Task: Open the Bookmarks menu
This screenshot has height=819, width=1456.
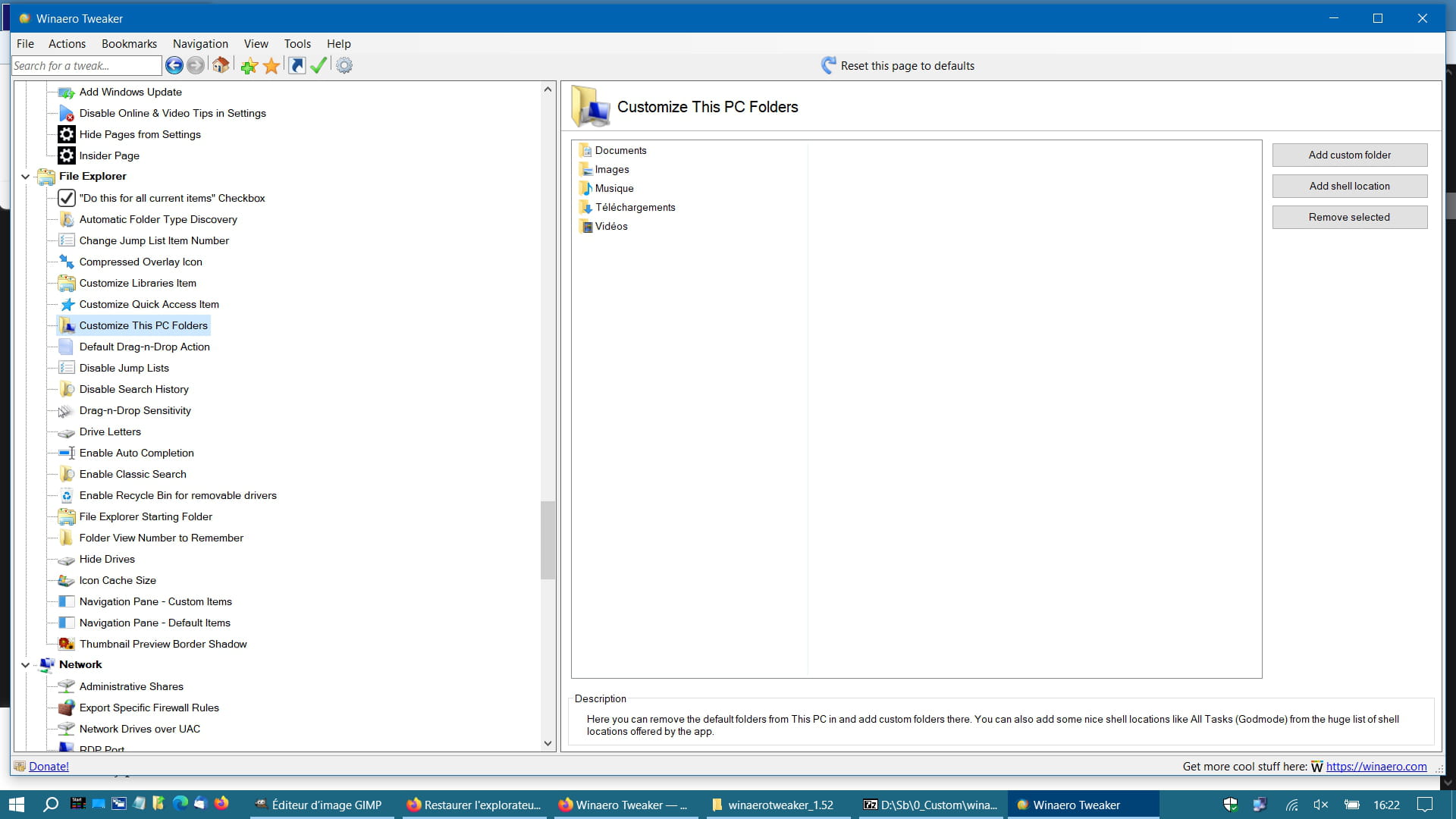Action: coord(129,44)
